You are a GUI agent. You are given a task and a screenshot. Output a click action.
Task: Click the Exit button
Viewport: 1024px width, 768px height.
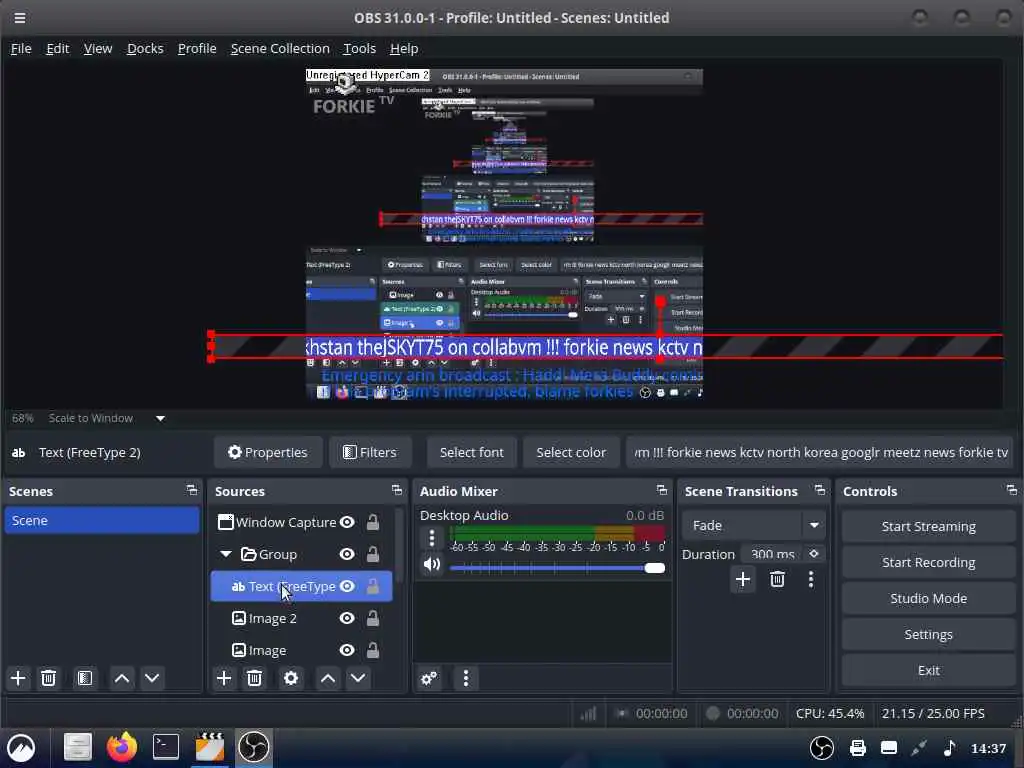click(928, 670)
